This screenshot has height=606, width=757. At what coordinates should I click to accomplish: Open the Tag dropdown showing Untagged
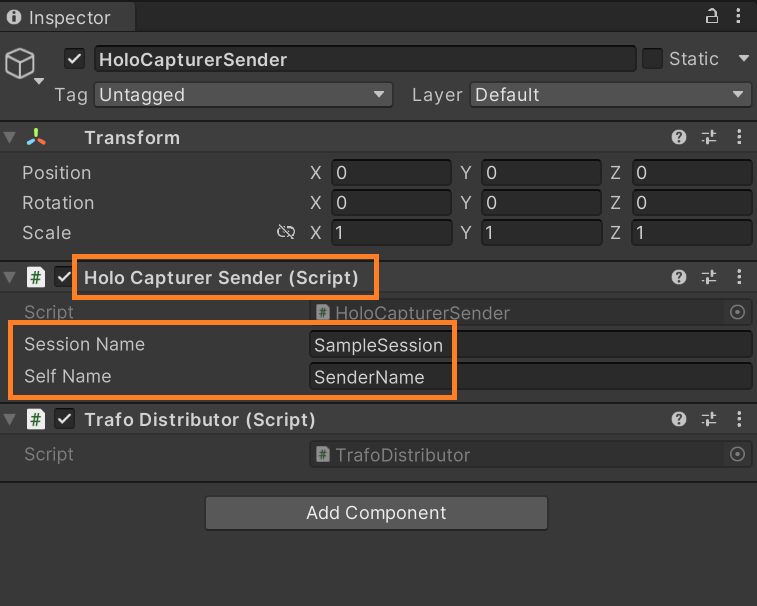pyautogui.click(x=242, y=95)
